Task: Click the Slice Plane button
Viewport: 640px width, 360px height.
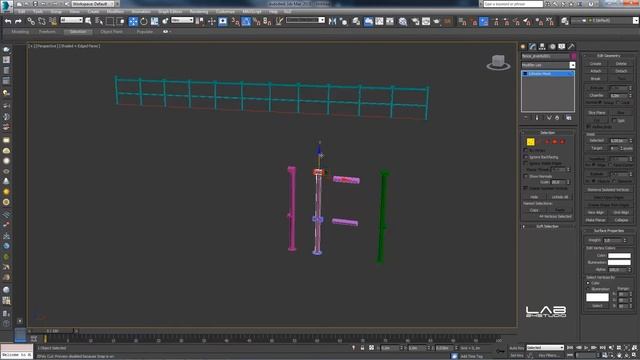Action: 596,113
